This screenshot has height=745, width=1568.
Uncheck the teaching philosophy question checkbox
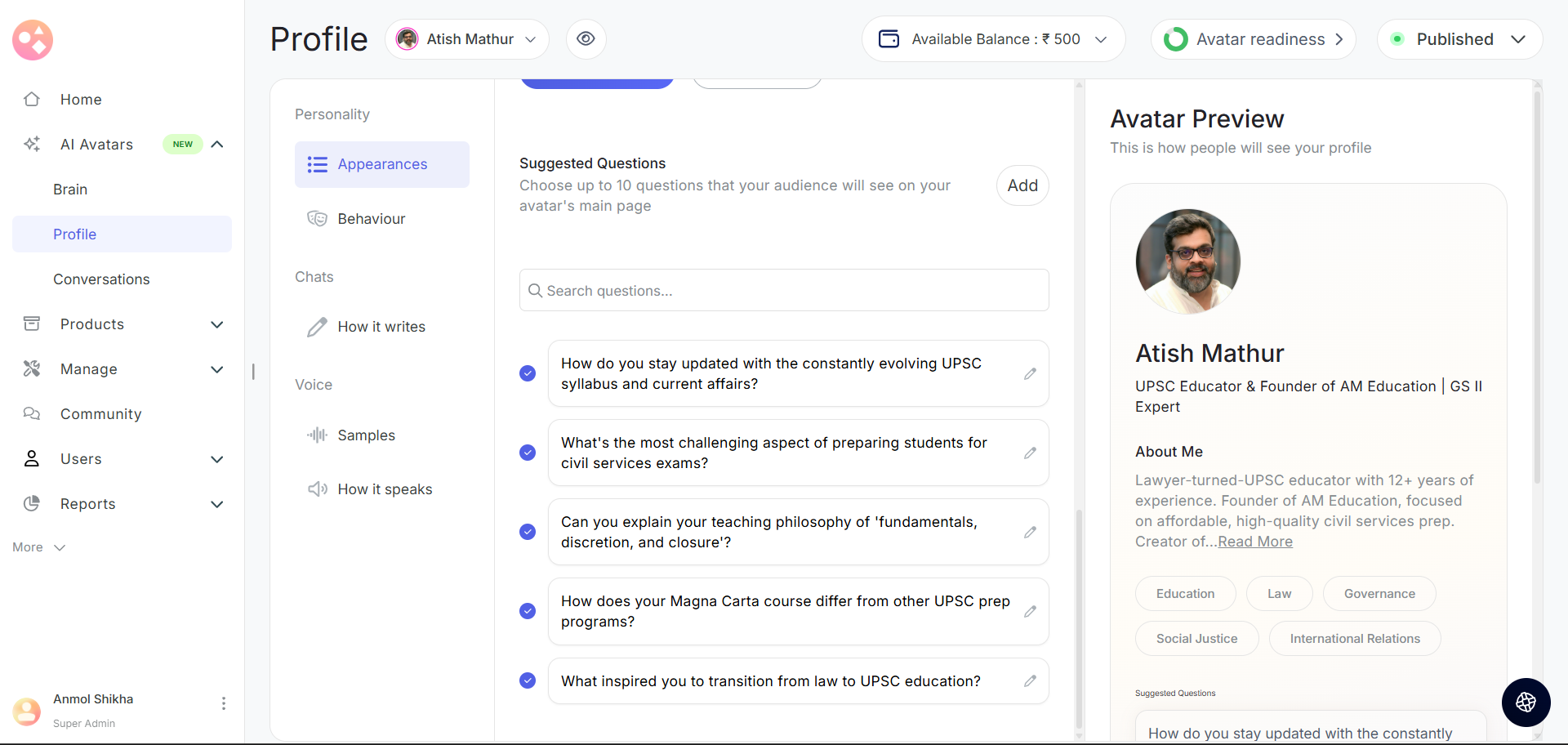[x=528, y=532]
